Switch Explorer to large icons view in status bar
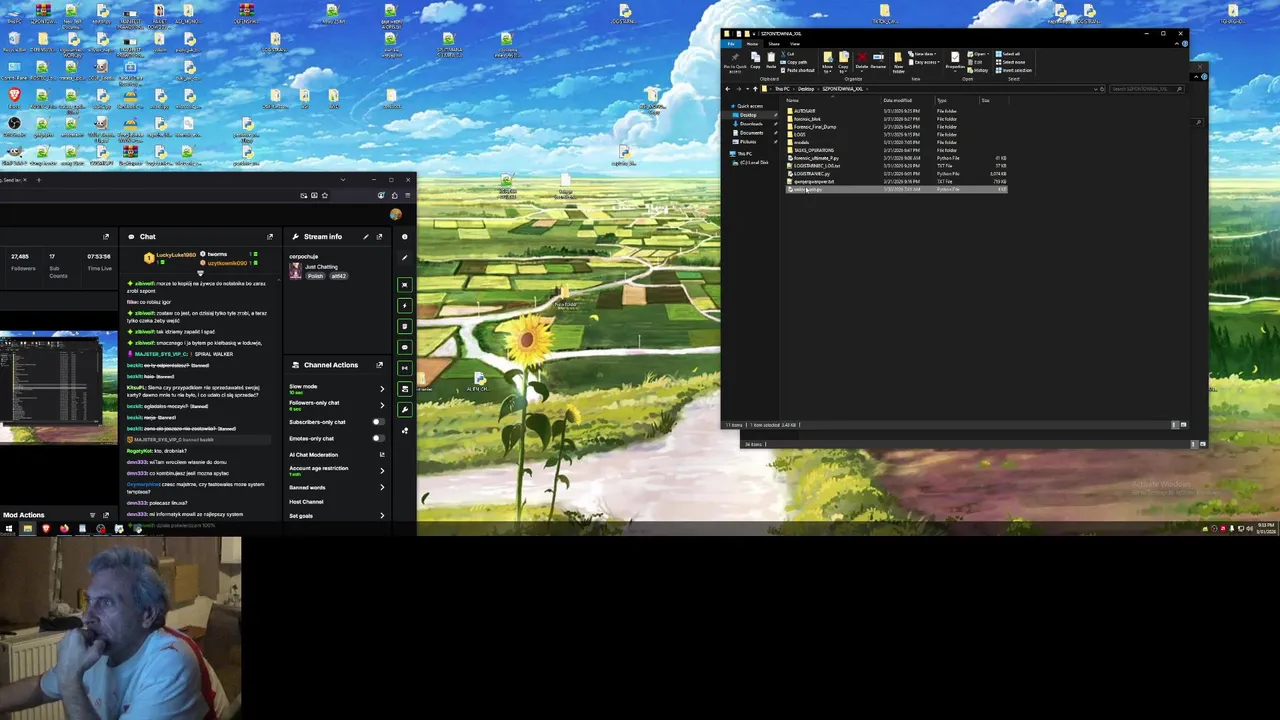 click(x=1183, y=425)
